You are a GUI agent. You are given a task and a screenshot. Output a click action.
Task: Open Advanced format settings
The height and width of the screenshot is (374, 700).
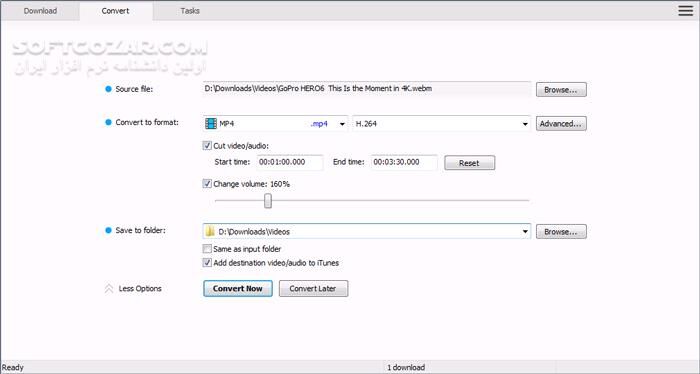(x=561, y=124)
